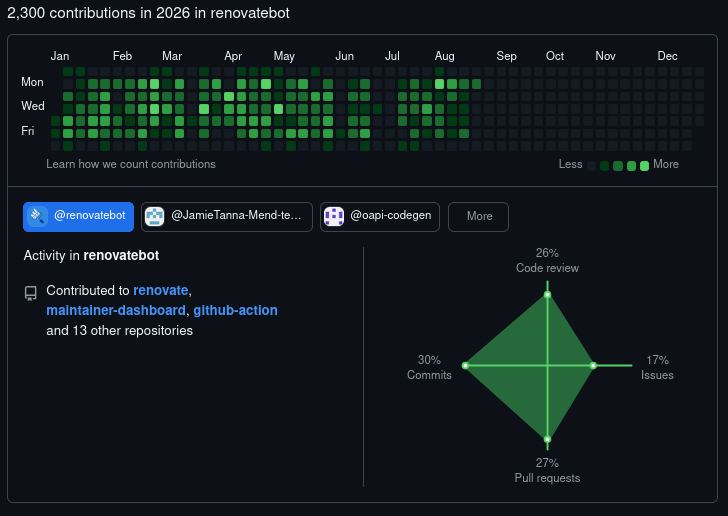
Task: Select the @oapi-codegen organization filter
Action: 380,216
